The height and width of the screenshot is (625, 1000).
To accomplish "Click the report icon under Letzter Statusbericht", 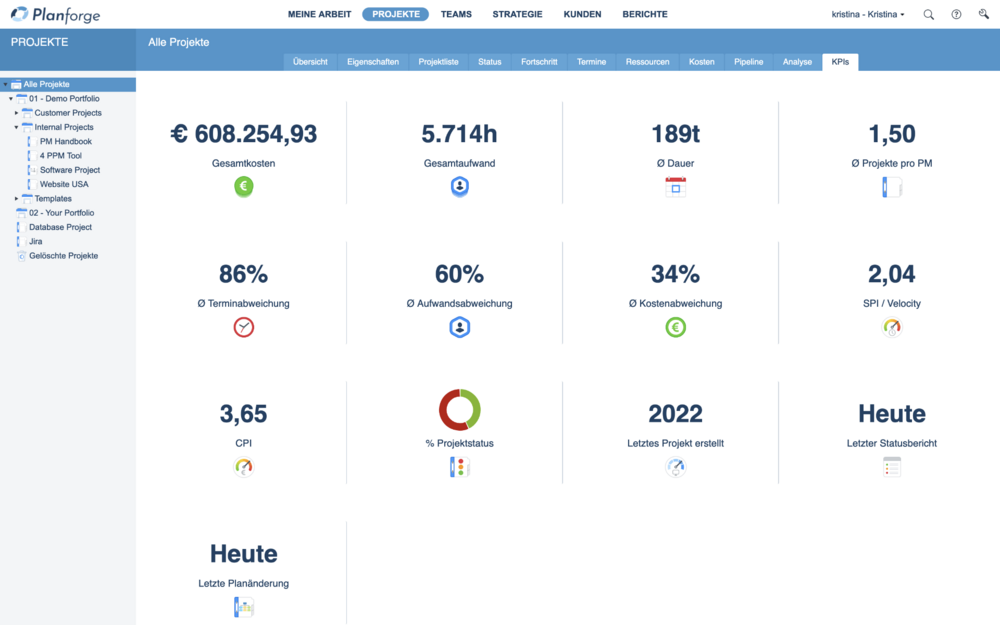I will point(892,467).
